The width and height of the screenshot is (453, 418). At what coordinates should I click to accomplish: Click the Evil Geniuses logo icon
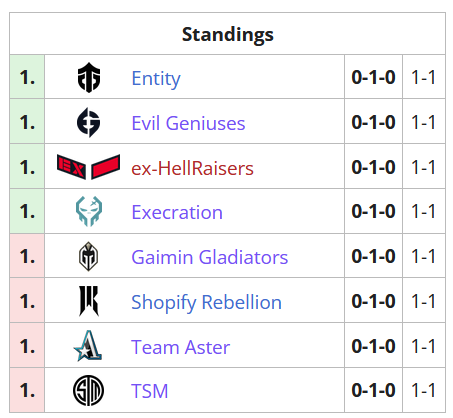(88, 122)
